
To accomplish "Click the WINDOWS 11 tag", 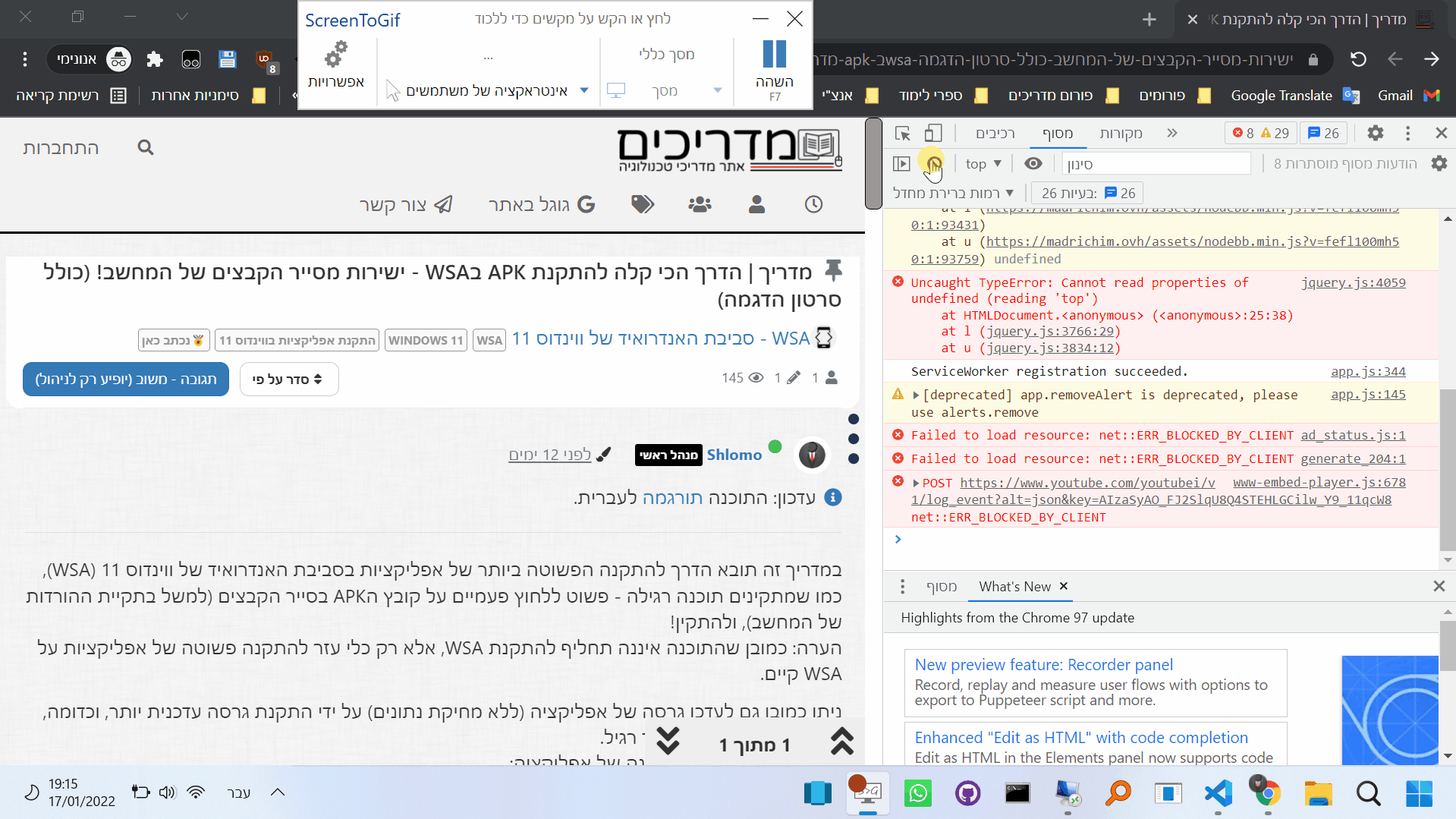I will point(425,340).
